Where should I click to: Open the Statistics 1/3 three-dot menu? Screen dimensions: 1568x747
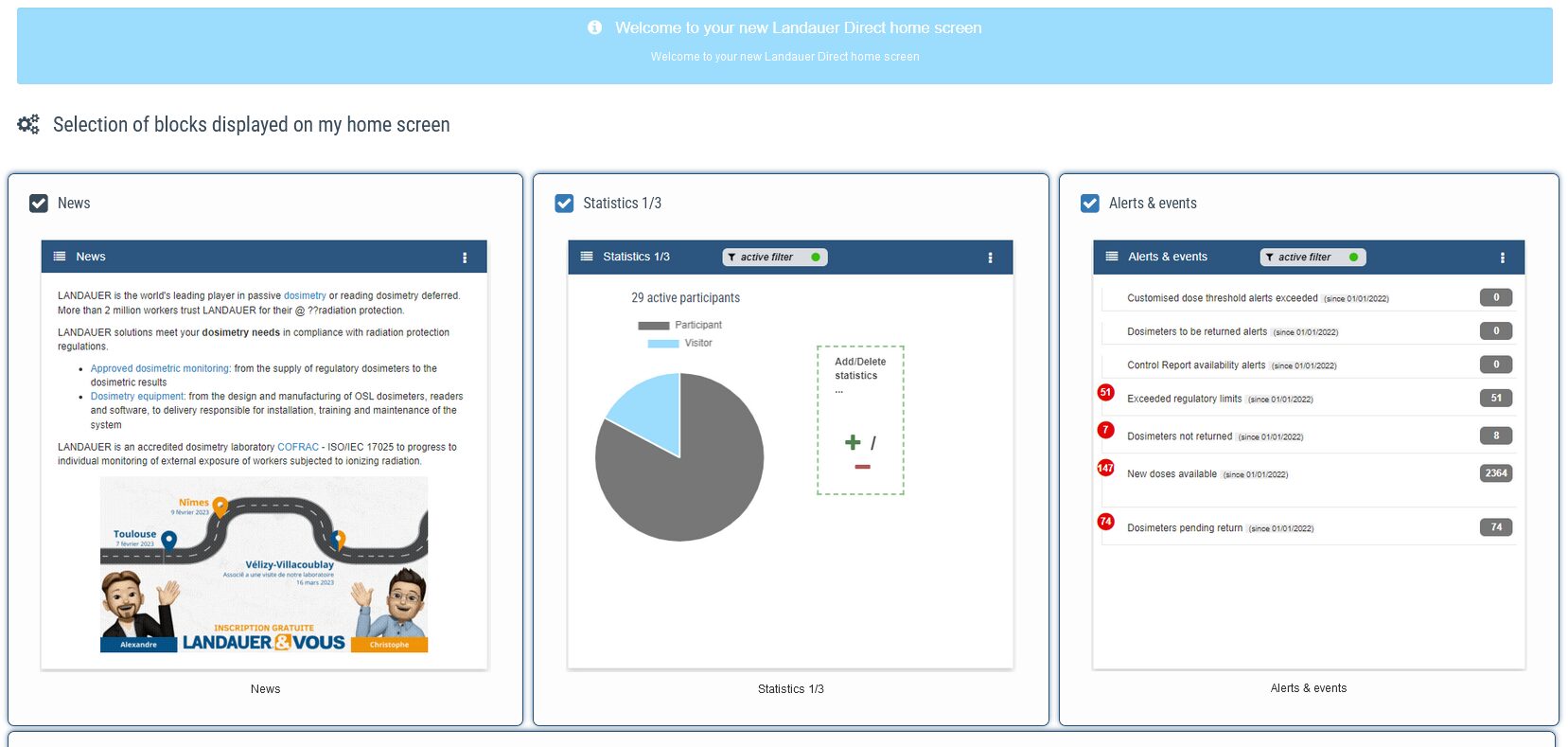pos(991,258)
